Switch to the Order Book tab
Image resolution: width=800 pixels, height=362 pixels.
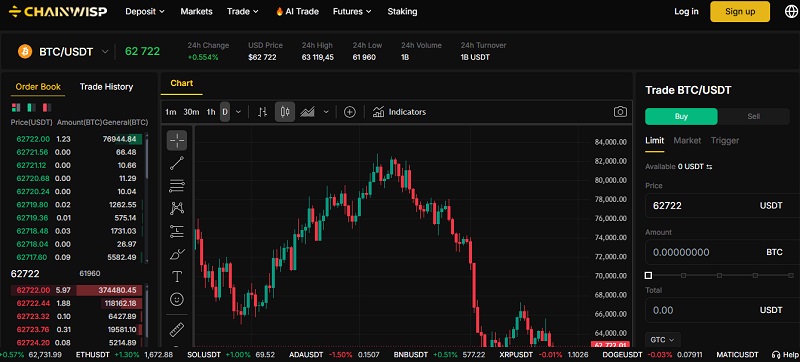tap(38, 87)
